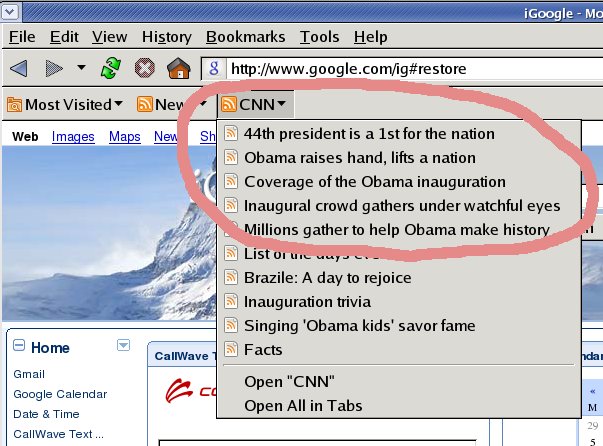603x446 pixels.
Task: Click the Web link on Google bar
Action: [25, 136]
